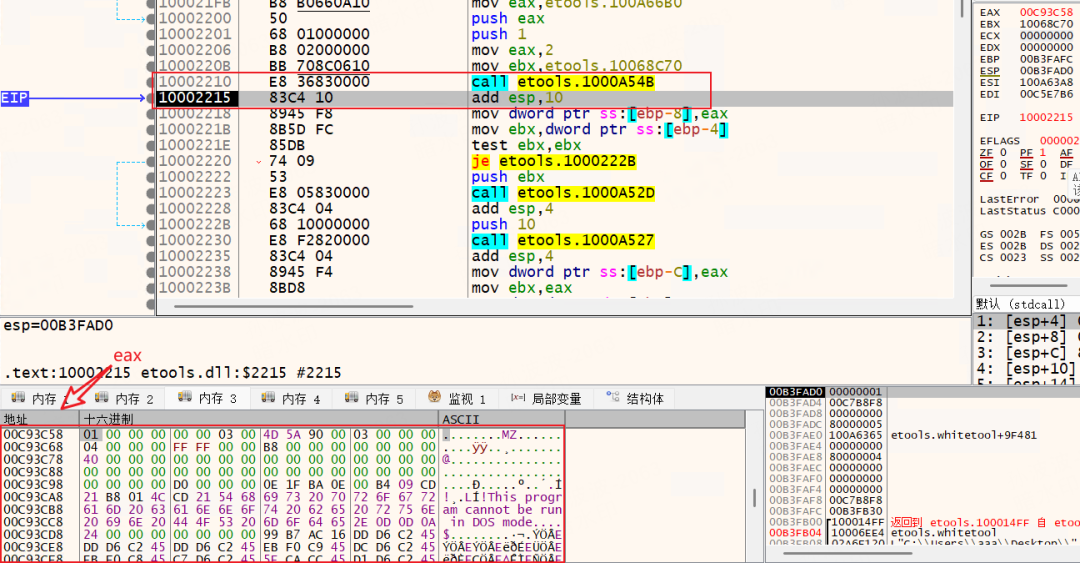The image size is (1080, 563).
Task: Toggle breakpoint bullet at address 10002206
Action: (151, 50)
